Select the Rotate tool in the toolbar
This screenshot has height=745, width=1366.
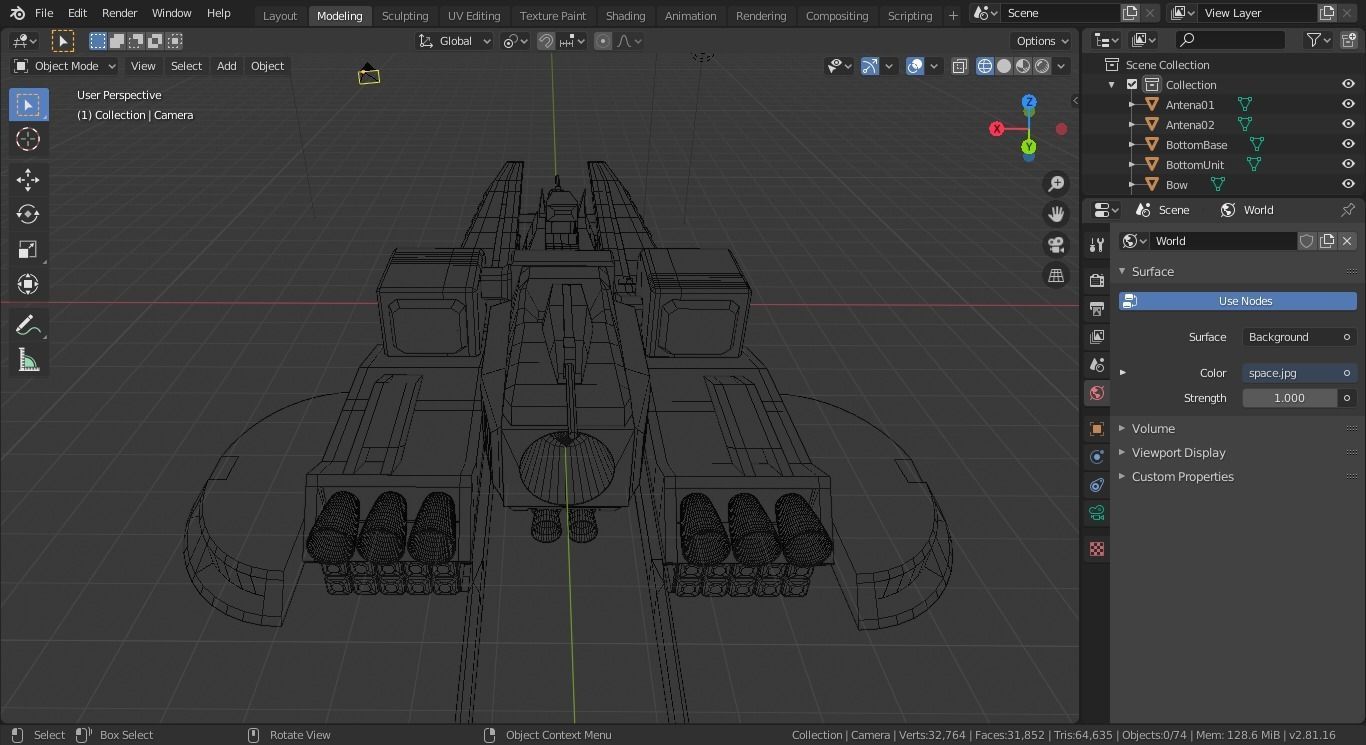pyautogui.click(x=28, y=213)
